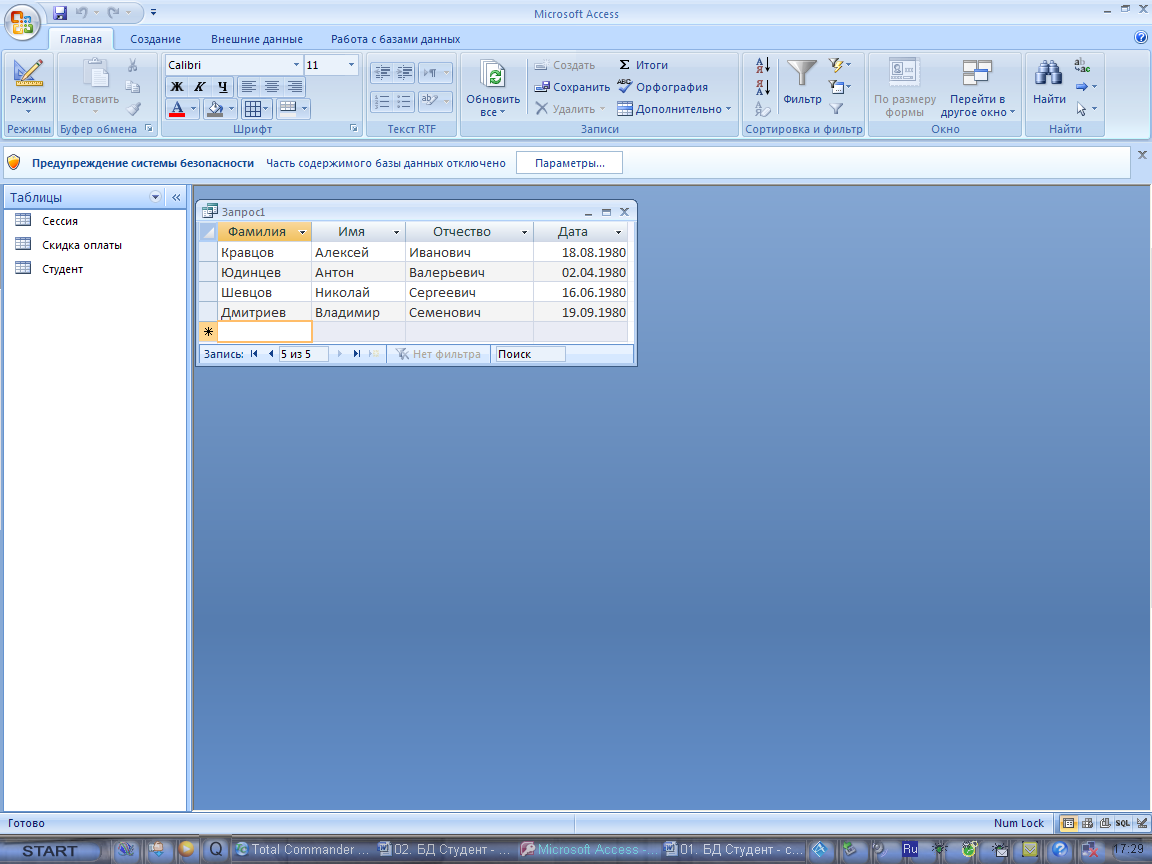1152x864 pixels.
Task: Open the Calibri font name dropdown
Action: (296, 65)
